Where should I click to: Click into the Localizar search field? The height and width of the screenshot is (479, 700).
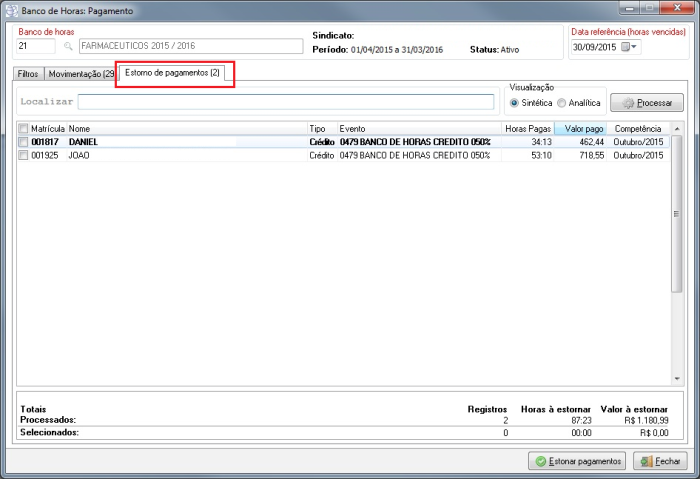coord(285,102)
